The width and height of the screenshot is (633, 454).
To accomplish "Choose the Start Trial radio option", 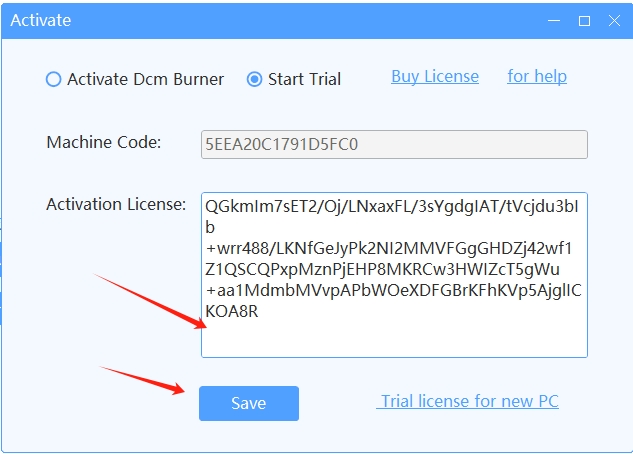I will (255, 79).
